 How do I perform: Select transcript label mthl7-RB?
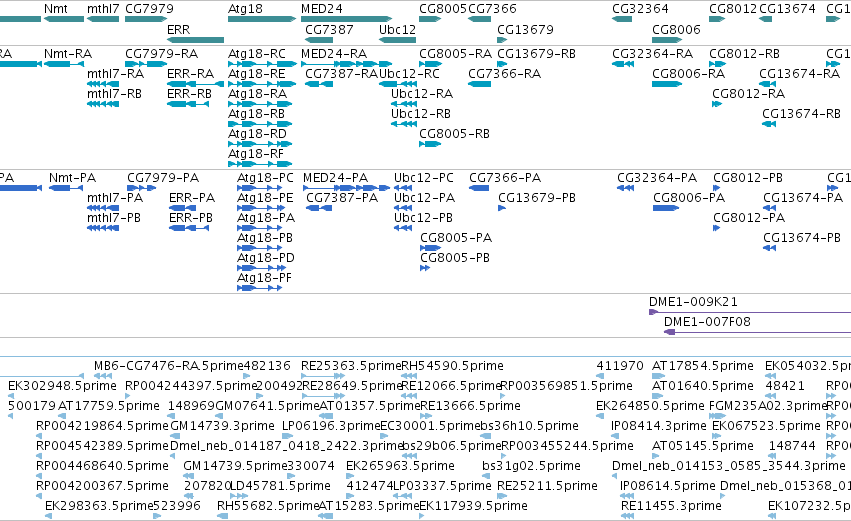pyautogui.click(x=115, y=94)
